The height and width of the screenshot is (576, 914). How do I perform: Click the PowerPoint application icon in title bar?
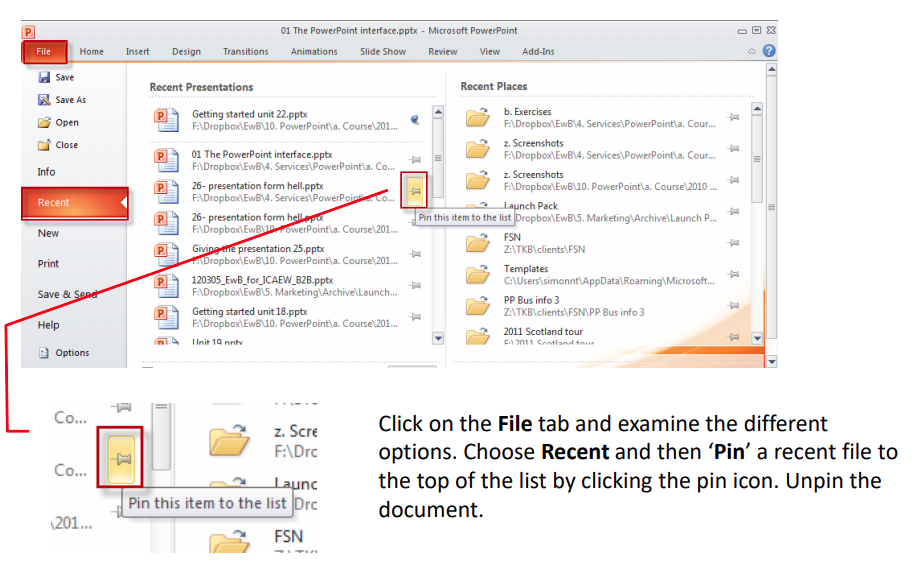(28, 32)
